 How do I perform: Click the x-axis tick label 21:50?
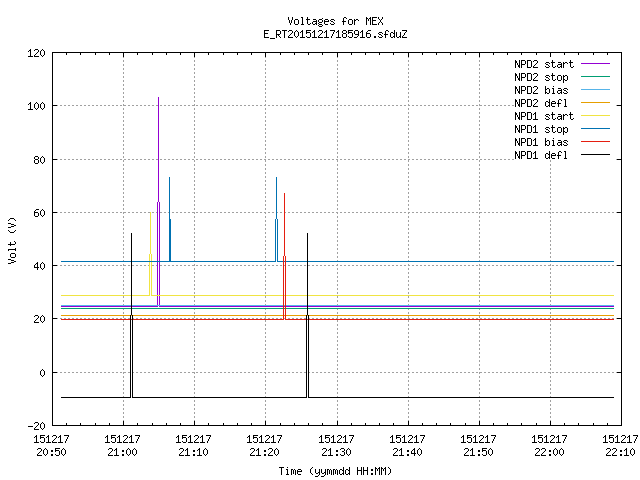[478, 452]
